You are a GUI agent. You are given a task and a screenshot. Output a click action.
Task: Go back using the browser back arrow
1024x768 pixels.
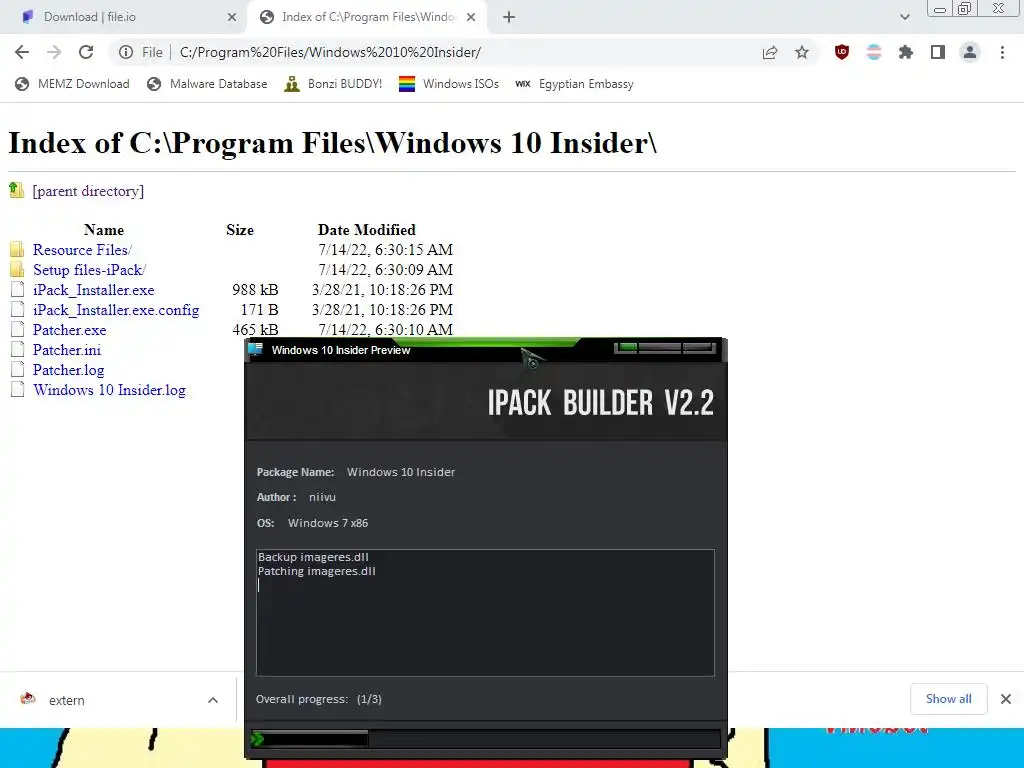[x=22, y=52]
